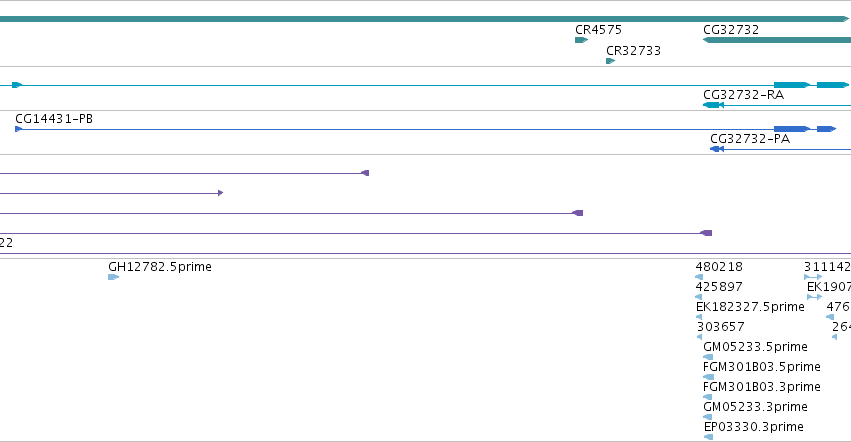This screenshot has width=851, height=442.
Task: Click the GH12782.5prime EST marker
Action: point(113,277)
